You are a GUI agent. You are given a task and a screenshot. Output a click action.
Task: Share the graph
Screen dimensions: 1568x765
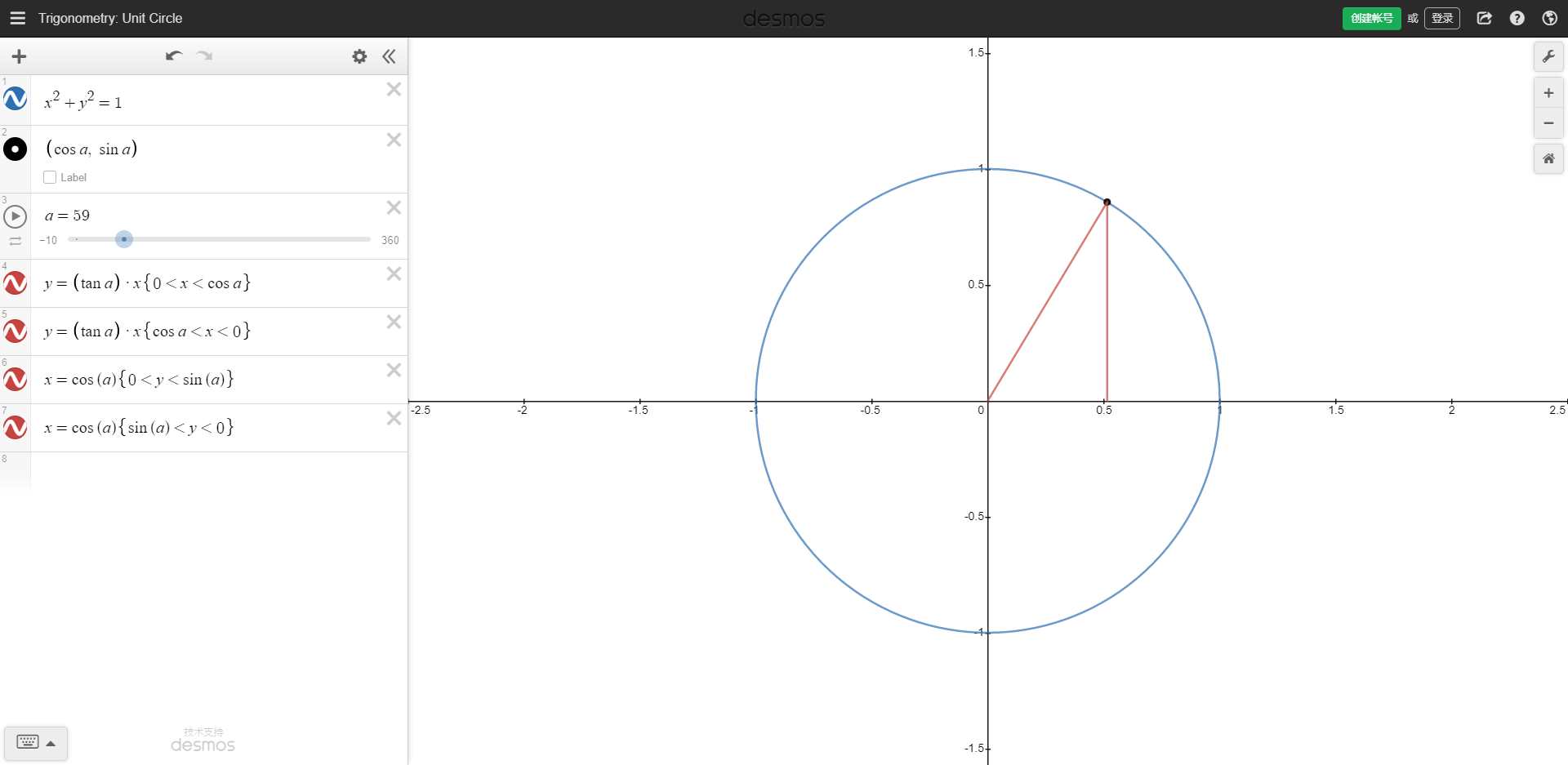(1485, 18)
